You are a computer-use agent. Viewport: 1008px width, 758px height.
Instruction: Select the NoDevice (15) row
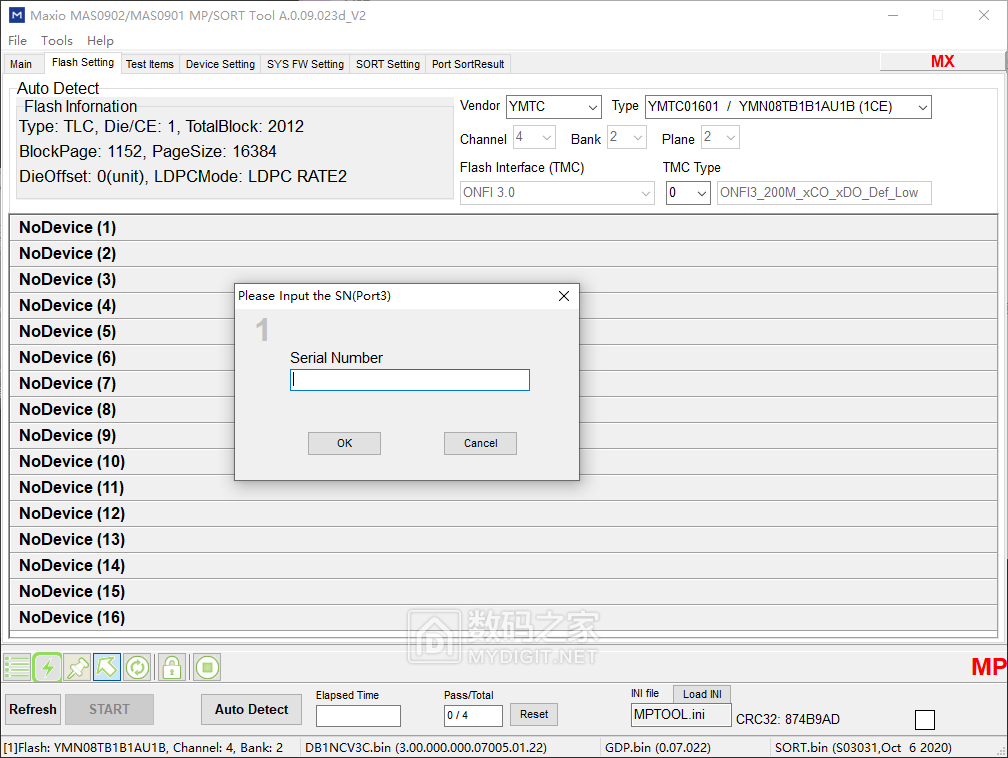[503, 591]
